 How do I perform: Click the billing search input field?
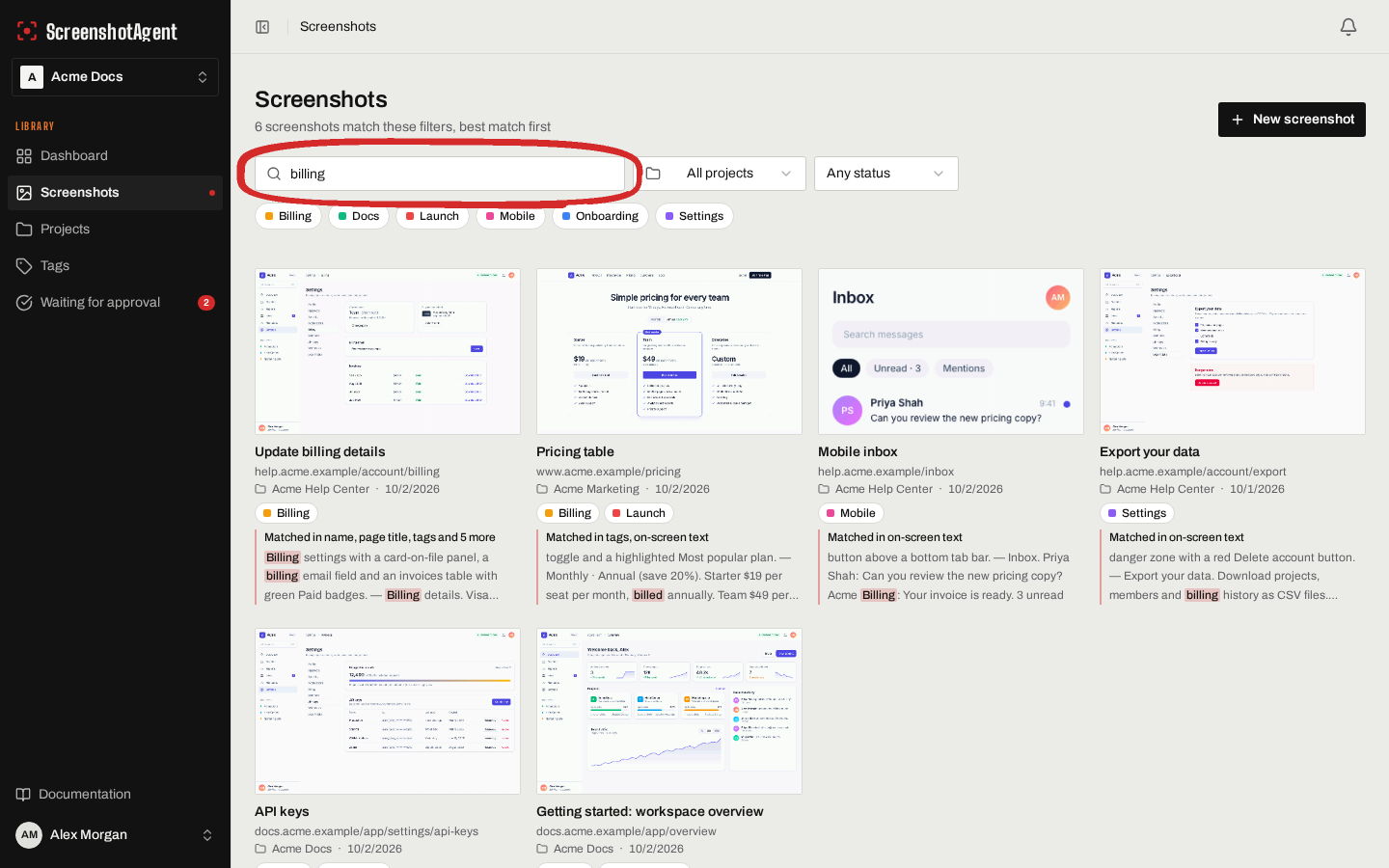coord(440,174)
